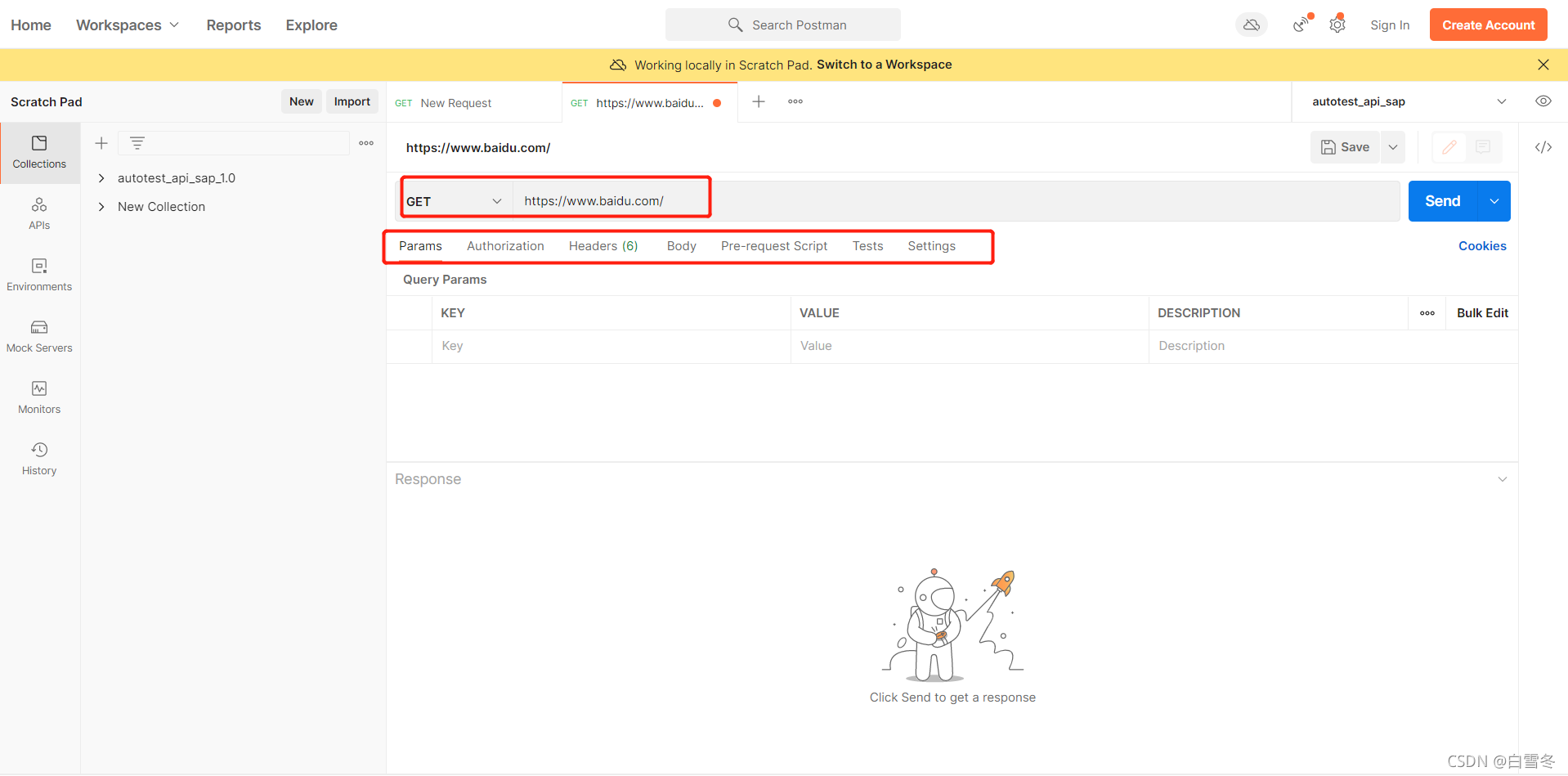1568x776 pixels.
Task: Expand the Workspaces menu
Action: [128, 25]
